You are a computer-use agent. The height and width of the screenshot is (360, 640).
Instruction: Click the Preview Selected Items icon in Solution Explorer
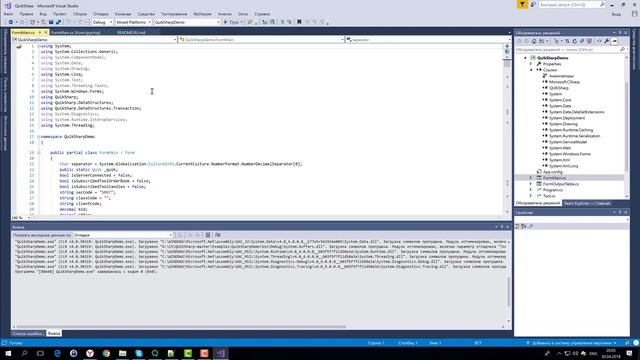614,41
